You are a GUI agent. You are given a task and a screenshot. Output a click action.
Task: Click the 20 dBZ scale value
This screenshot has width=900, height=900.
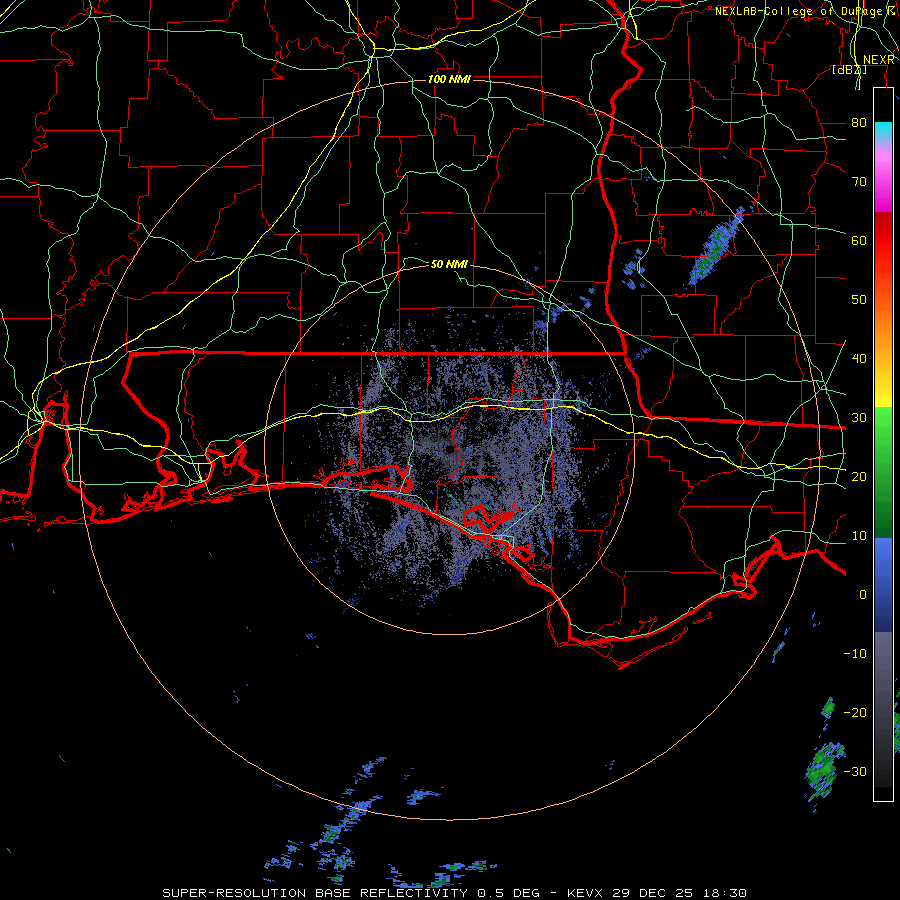tap(859, 476)
